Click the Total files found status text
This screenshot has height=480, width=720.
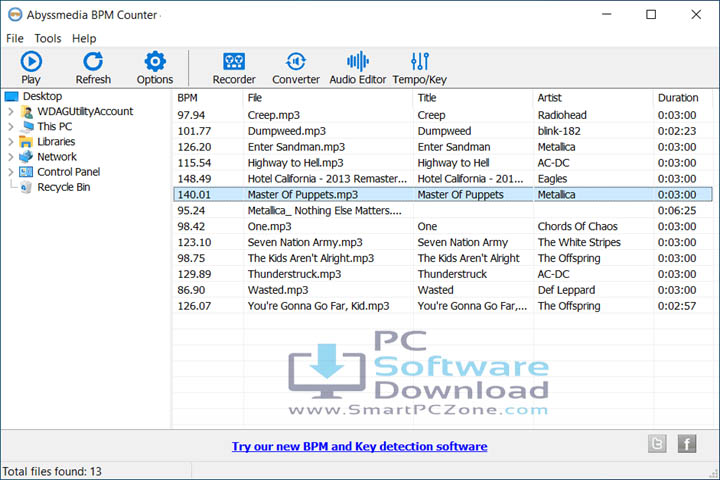click(x=52, y=472)
